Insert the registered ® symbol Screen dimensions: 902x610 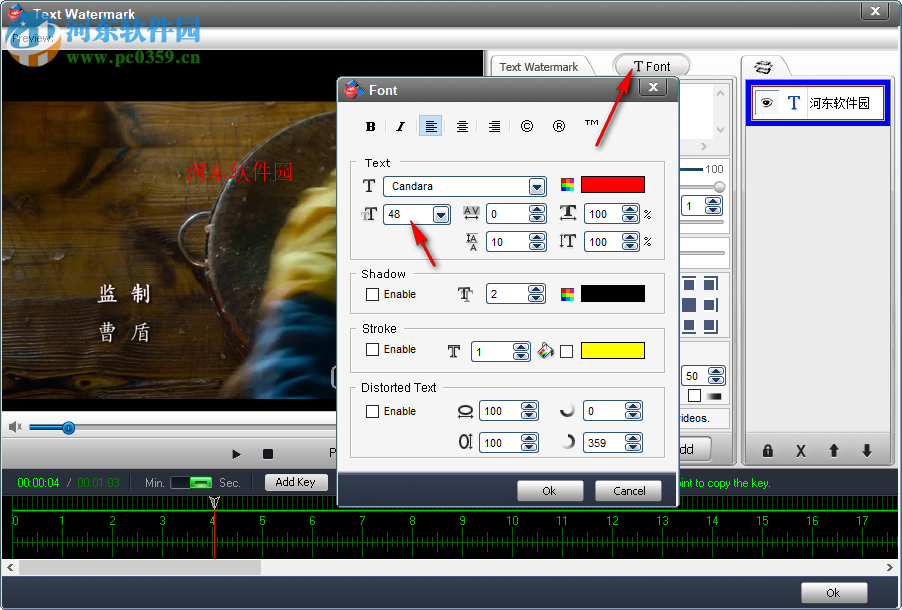pyautogui.click(x=559, y=126)
